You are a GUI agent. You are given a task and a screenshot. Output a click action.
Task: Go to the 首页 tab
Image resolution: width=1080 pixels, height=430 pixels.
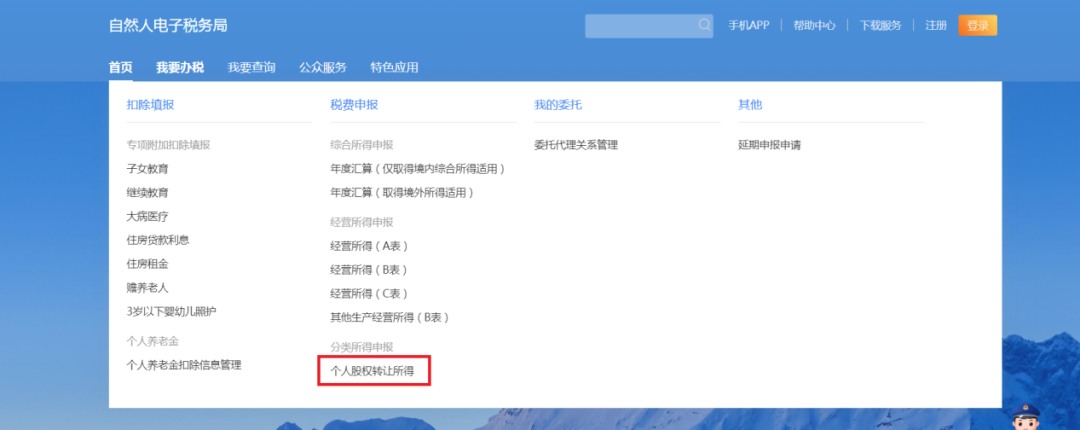coord(121,68)
